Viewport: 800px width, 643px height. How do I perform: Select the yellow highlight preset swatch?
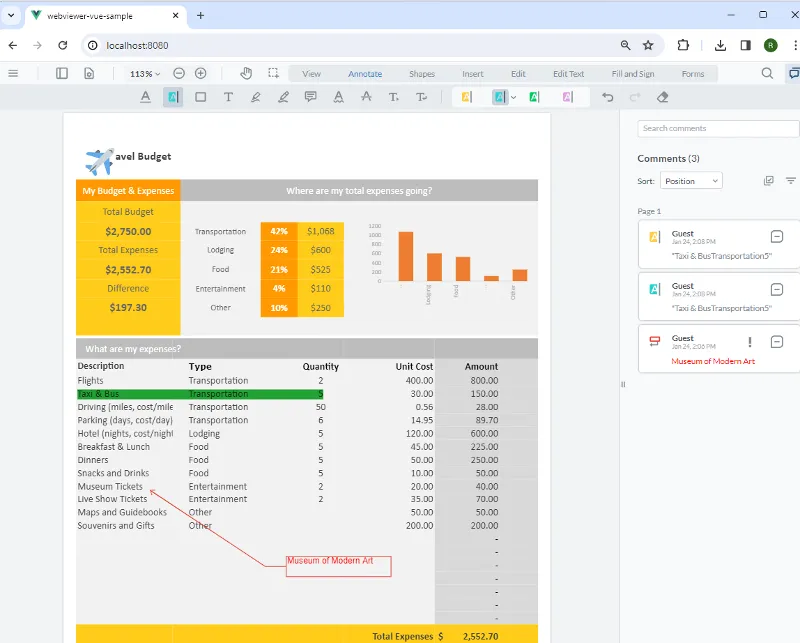(x=467, y=97)
